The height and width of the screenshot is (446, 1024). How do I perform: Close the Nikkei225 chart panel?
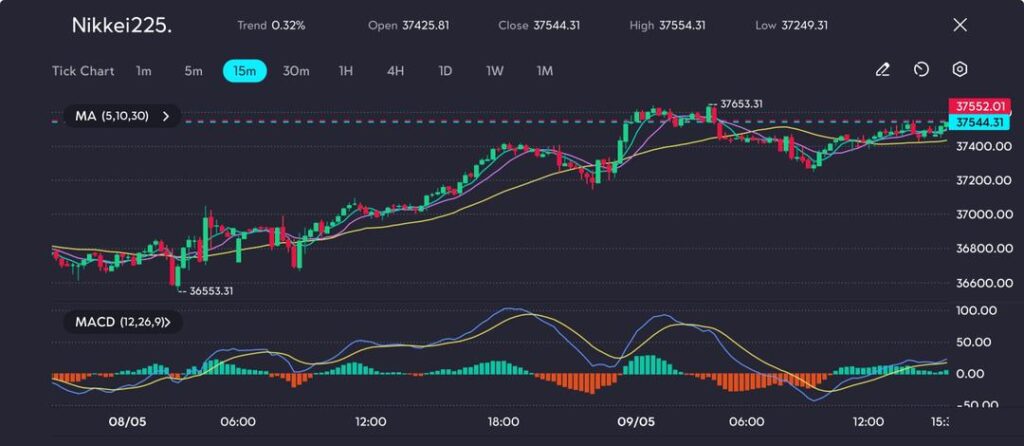click(960, 25)
